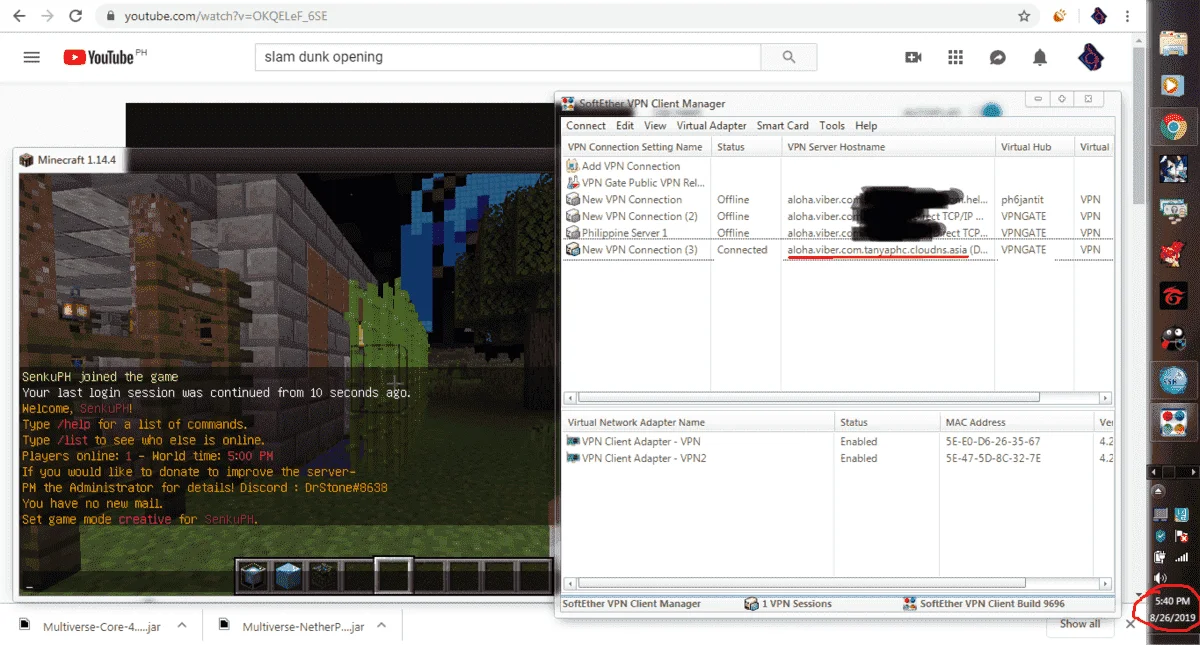Click the ph6jantit virtual hub cell
1200x645 pixels.
[x=1022, y=200]
